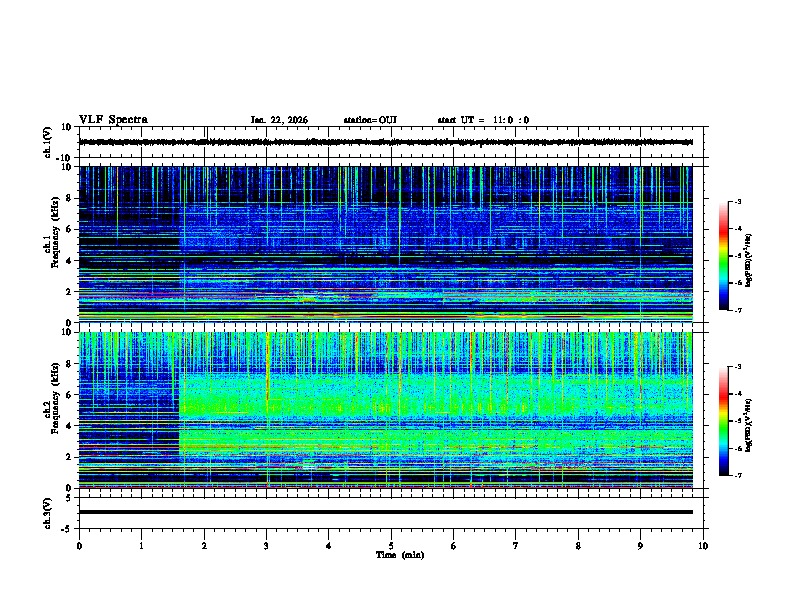Viewport: 792px width, 612px height.
Task: Click the time axis tick label 3
Action: tap(266, 546)
